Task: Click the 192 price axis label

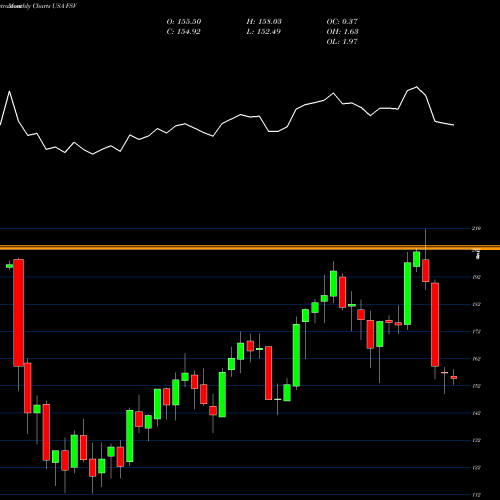Action: 477,277
